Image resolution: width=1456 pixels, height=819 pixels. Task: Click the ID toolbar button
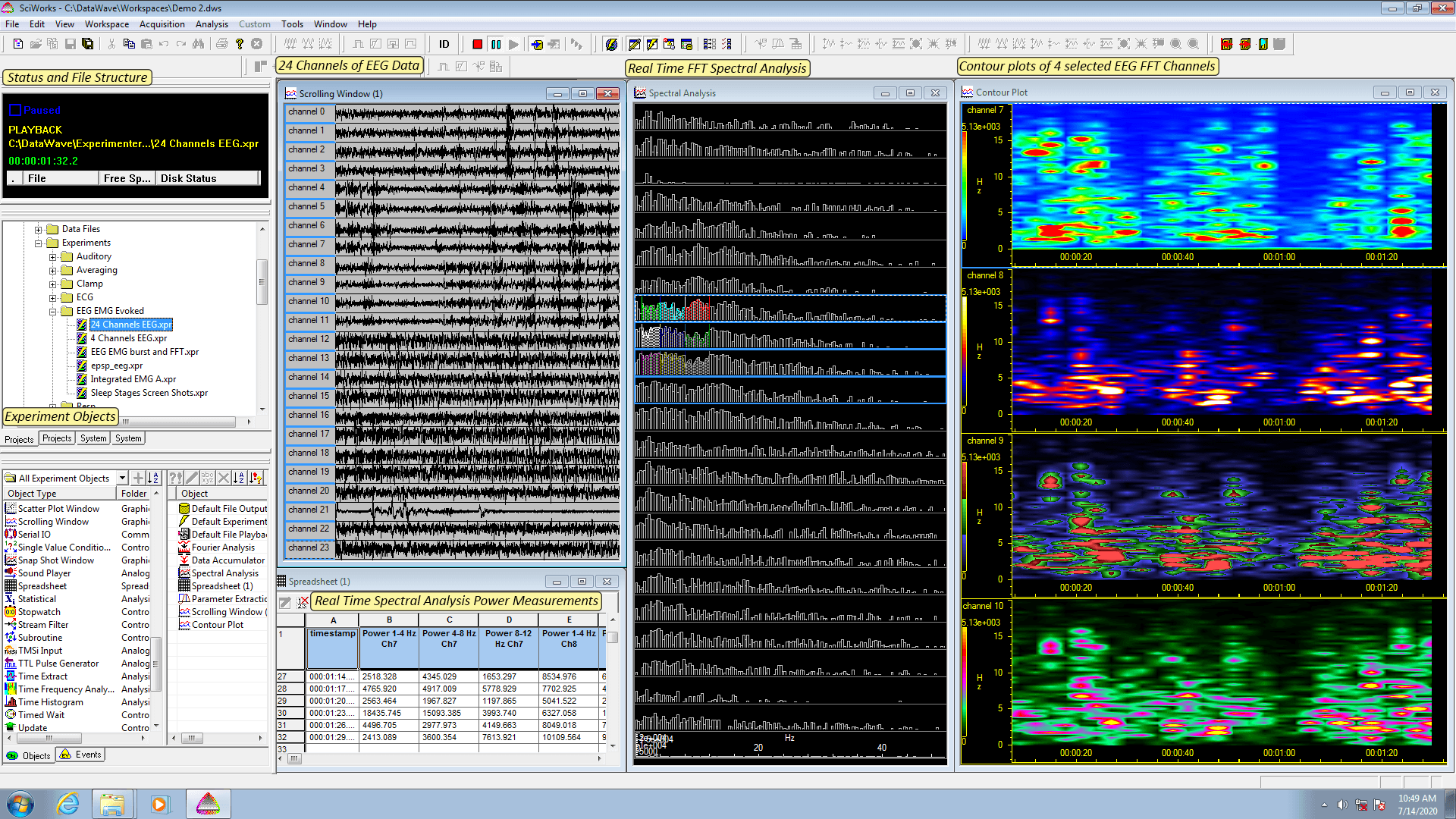point(444,44)
